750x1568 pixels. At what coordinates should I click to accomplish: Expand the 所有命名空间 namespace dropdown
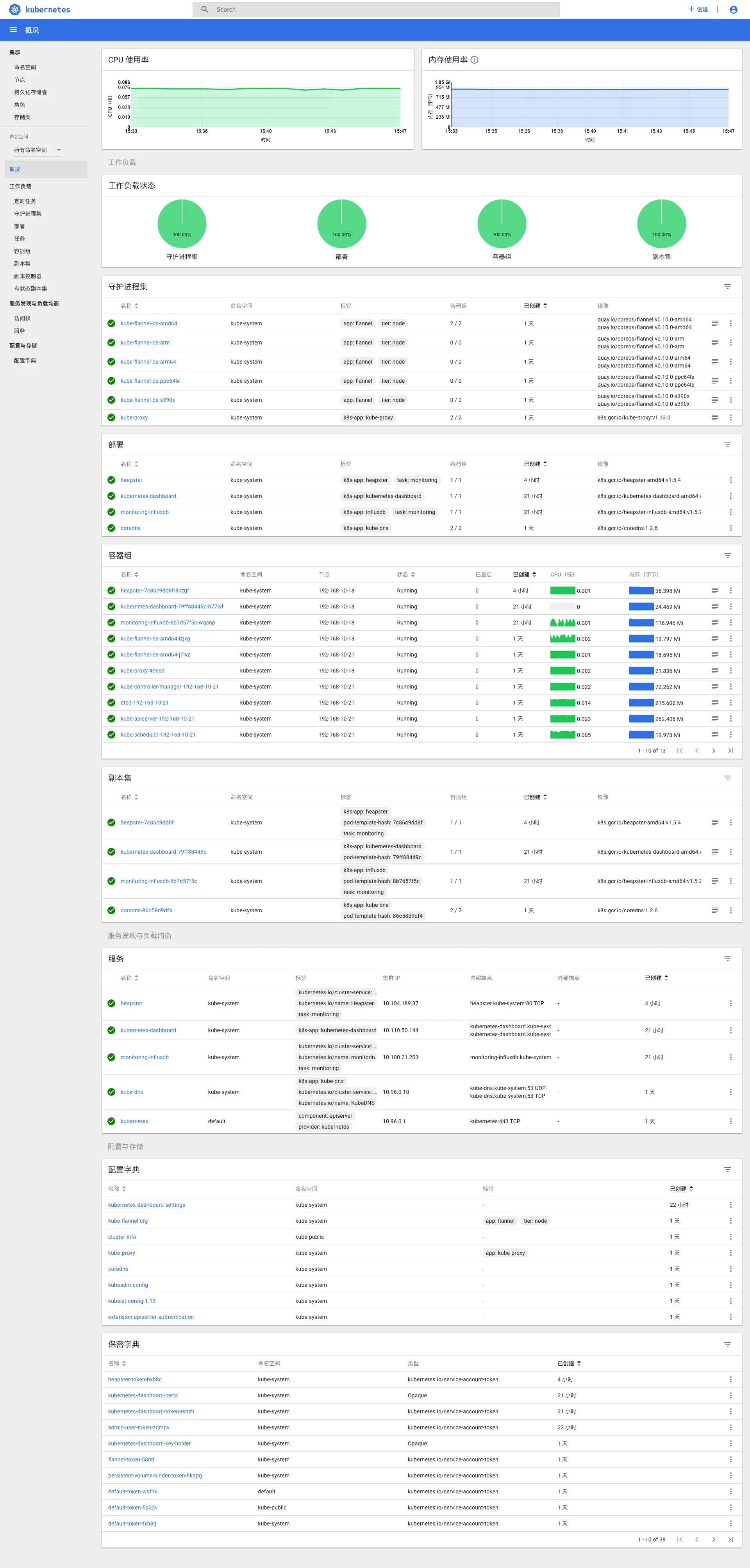(x=37, y=150)
